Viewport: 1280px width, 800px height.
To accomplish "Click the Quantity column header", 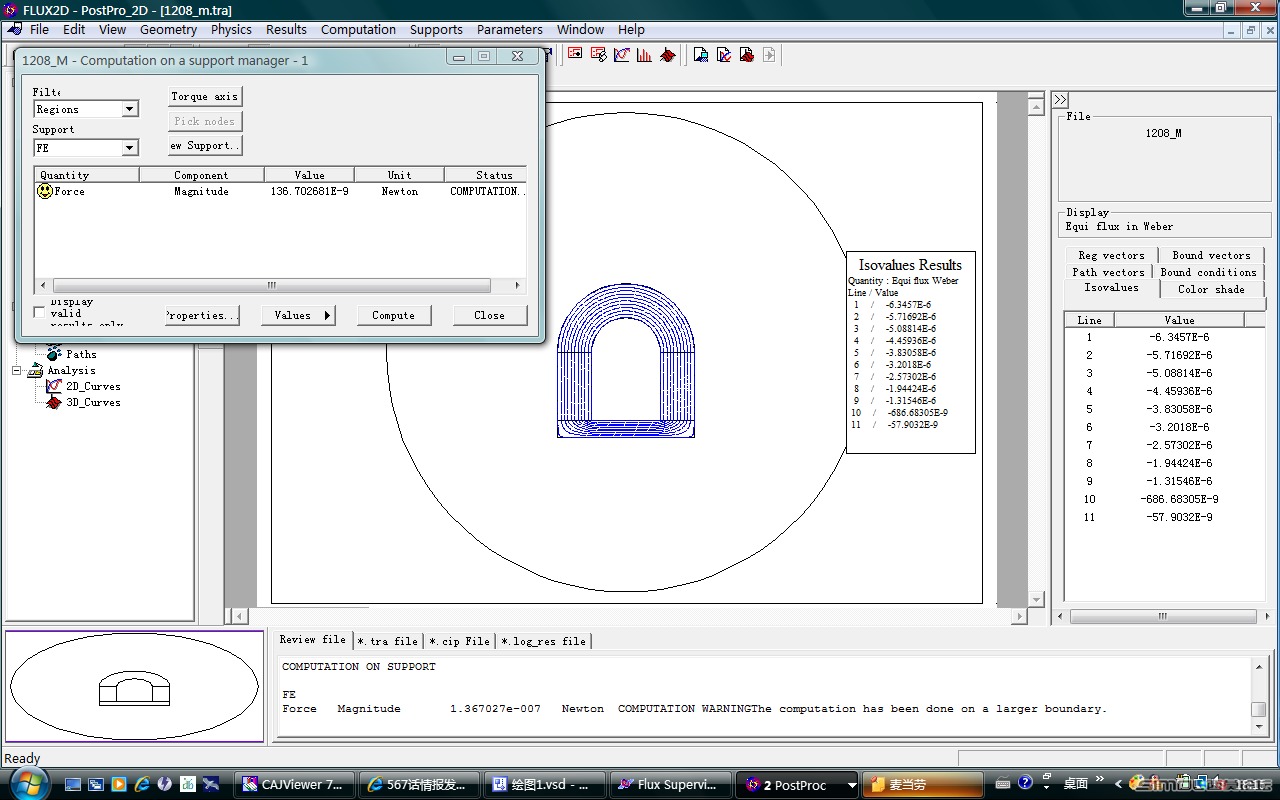I will tap(87, 175).
